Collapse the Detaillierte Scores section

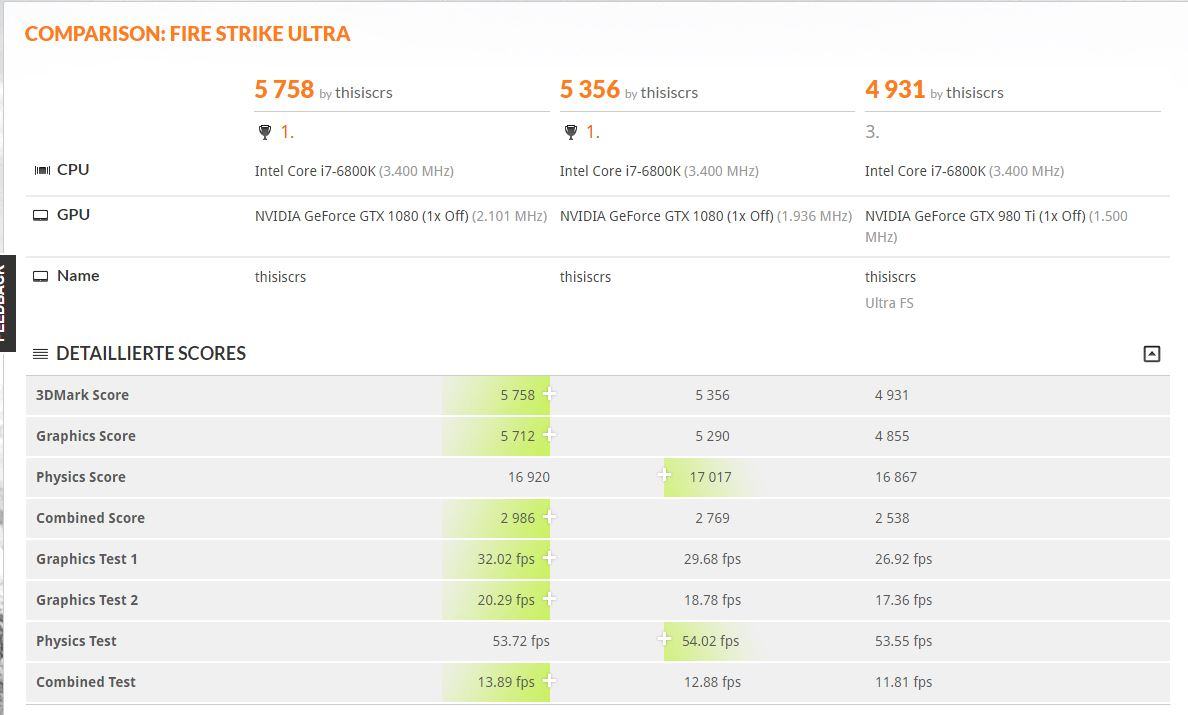[1151, 353]
